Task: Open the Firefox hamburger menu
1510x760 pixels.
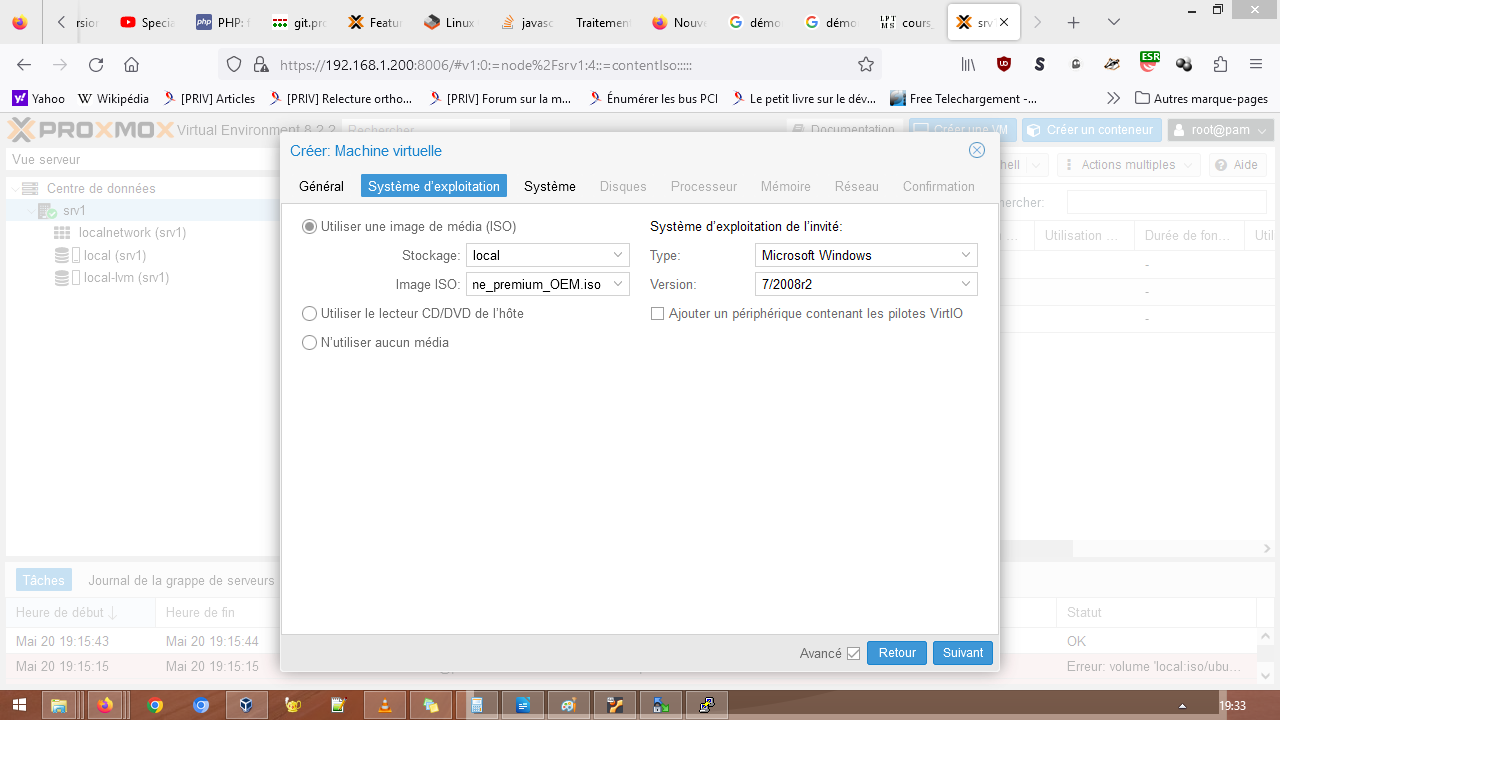Action: (x=1256, y=64)
